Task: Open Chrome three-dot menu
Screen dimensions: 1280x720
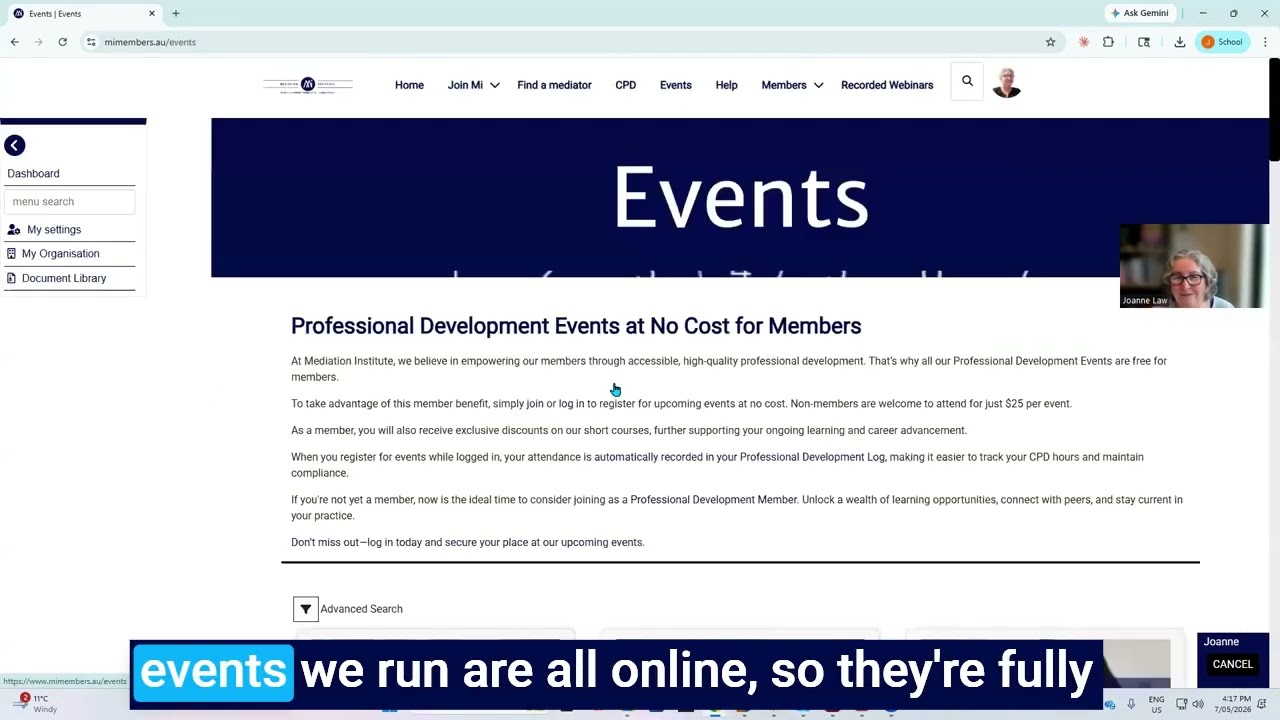Action: [1265, 42]
